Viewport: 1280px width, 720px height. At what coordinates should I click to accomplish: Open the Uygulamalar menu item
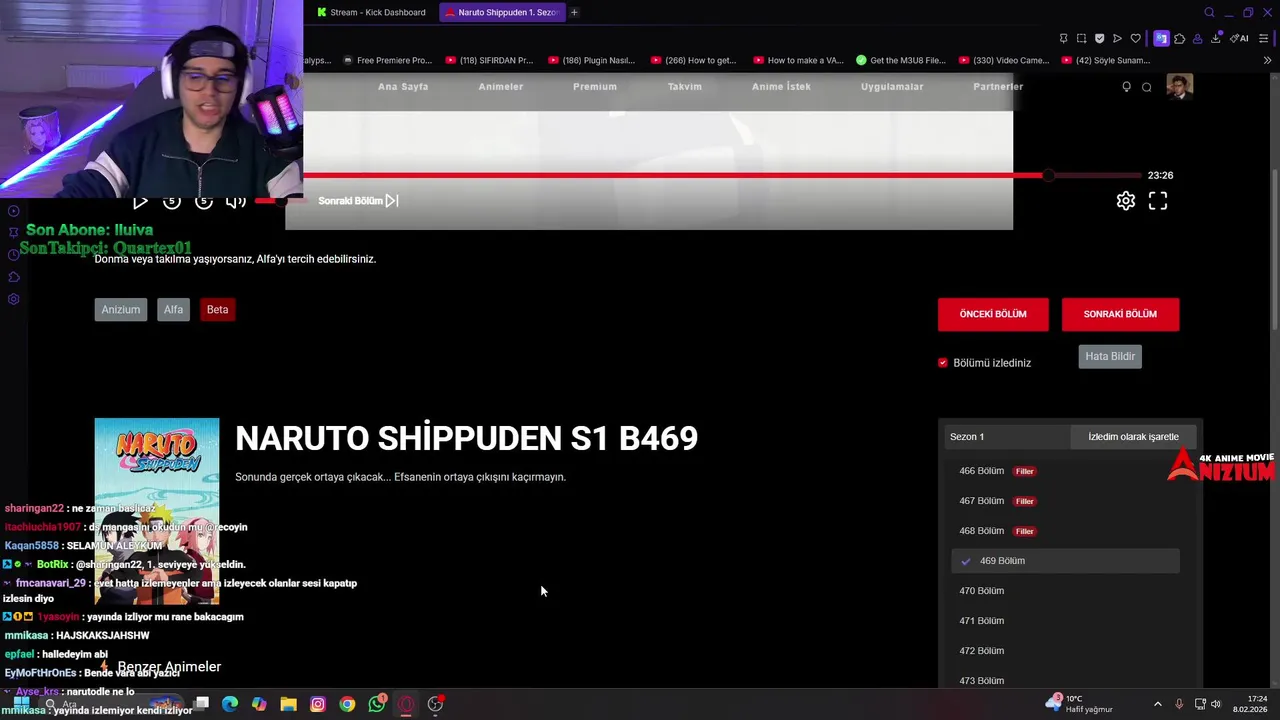892,87
